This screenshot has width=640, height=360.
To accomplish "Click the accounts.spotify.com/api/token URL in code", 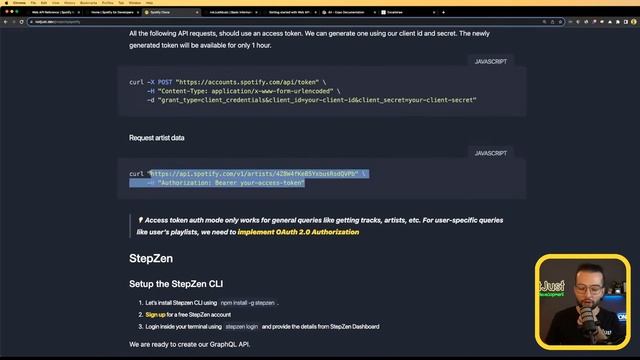I will click(247, 82).
